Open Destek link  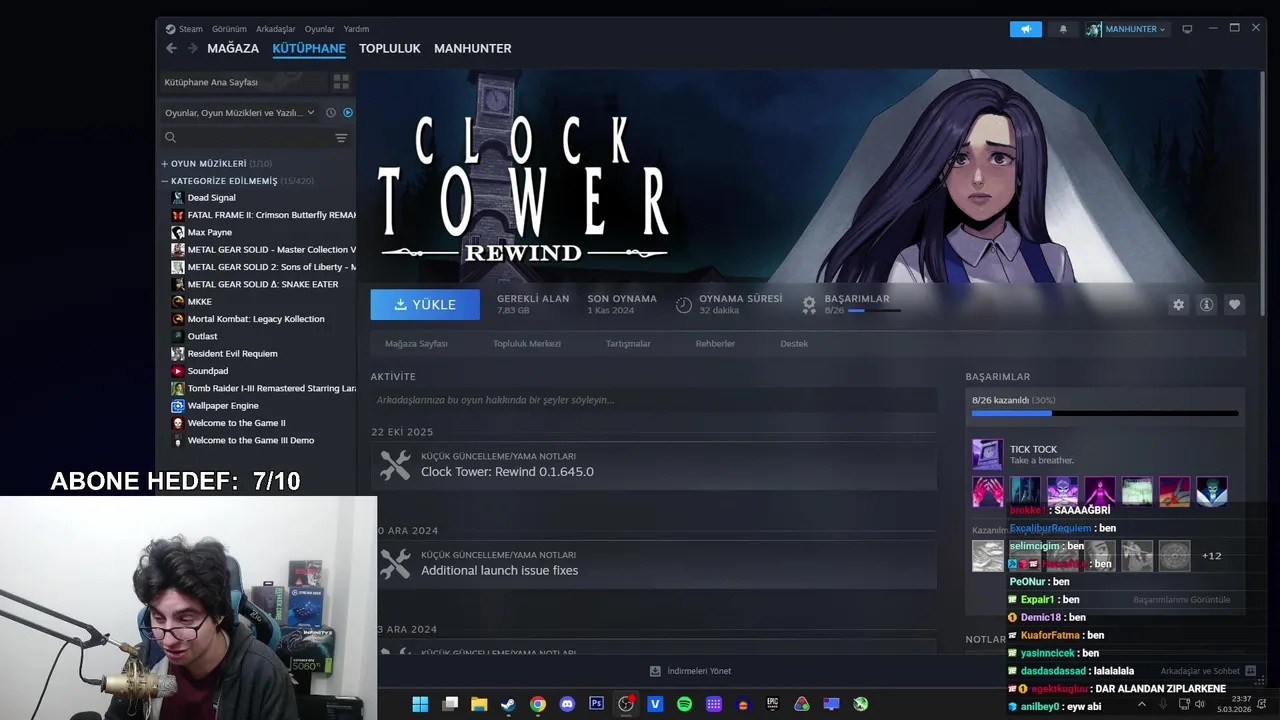(794, 344)
